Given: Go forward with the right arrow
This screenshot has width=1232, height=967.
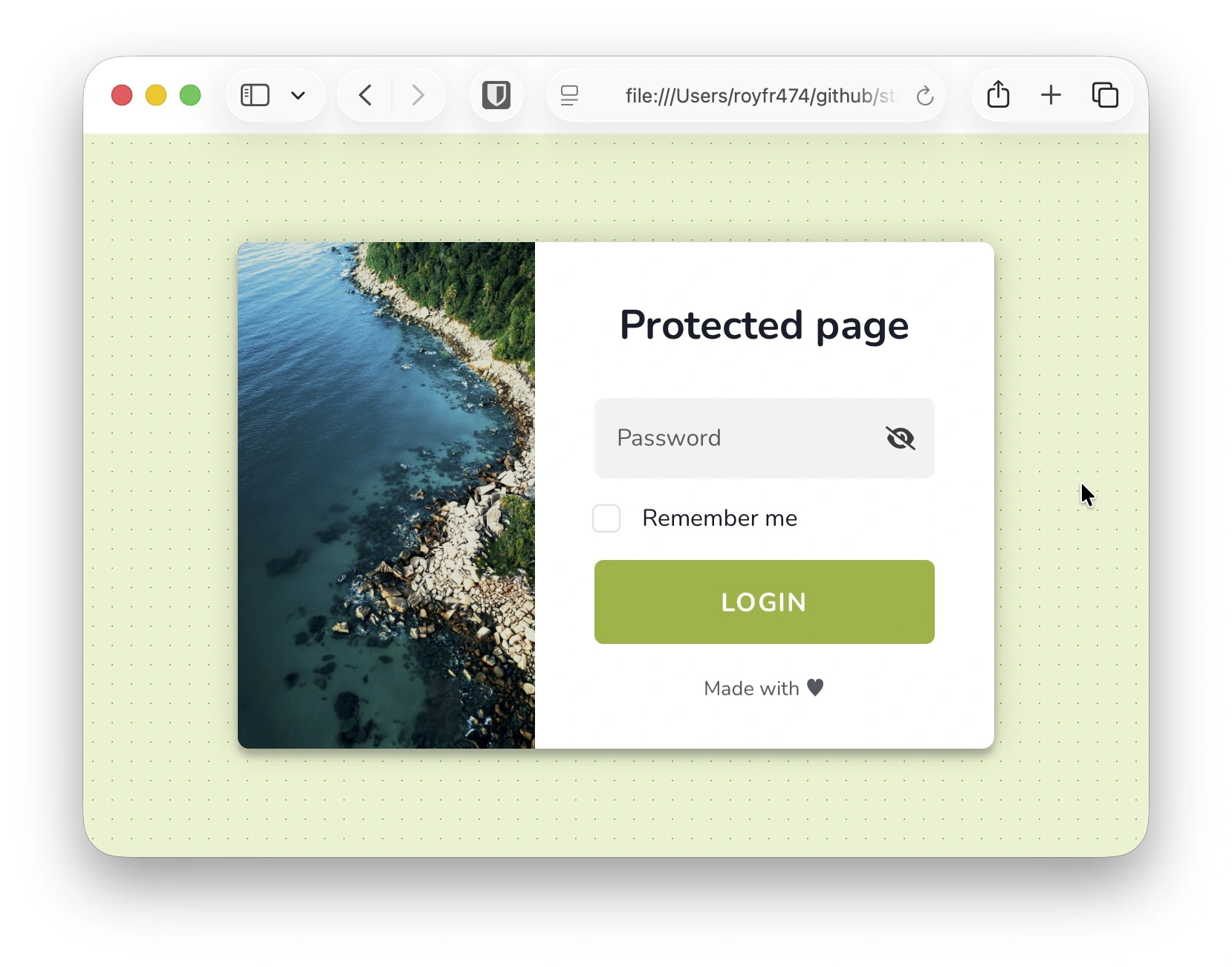Looking at the screenshot, I should pos(418,95).
